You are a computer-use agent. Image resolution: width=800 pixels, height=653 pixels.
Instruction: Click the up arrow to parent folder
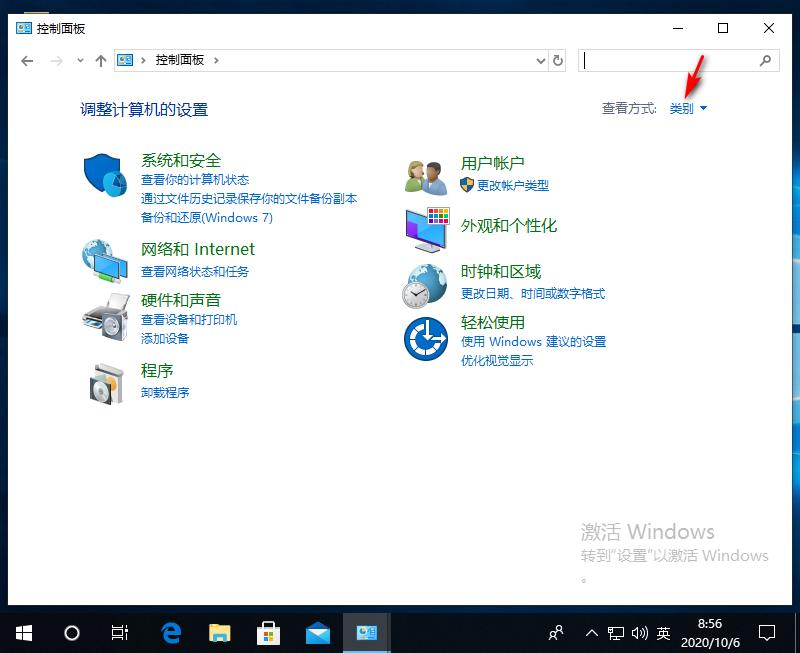coord(101,61)
